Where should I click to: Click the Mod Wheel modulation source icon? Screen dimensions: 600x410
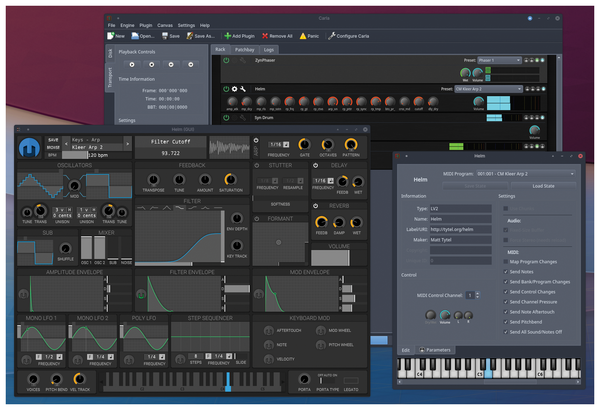[321, 330]
